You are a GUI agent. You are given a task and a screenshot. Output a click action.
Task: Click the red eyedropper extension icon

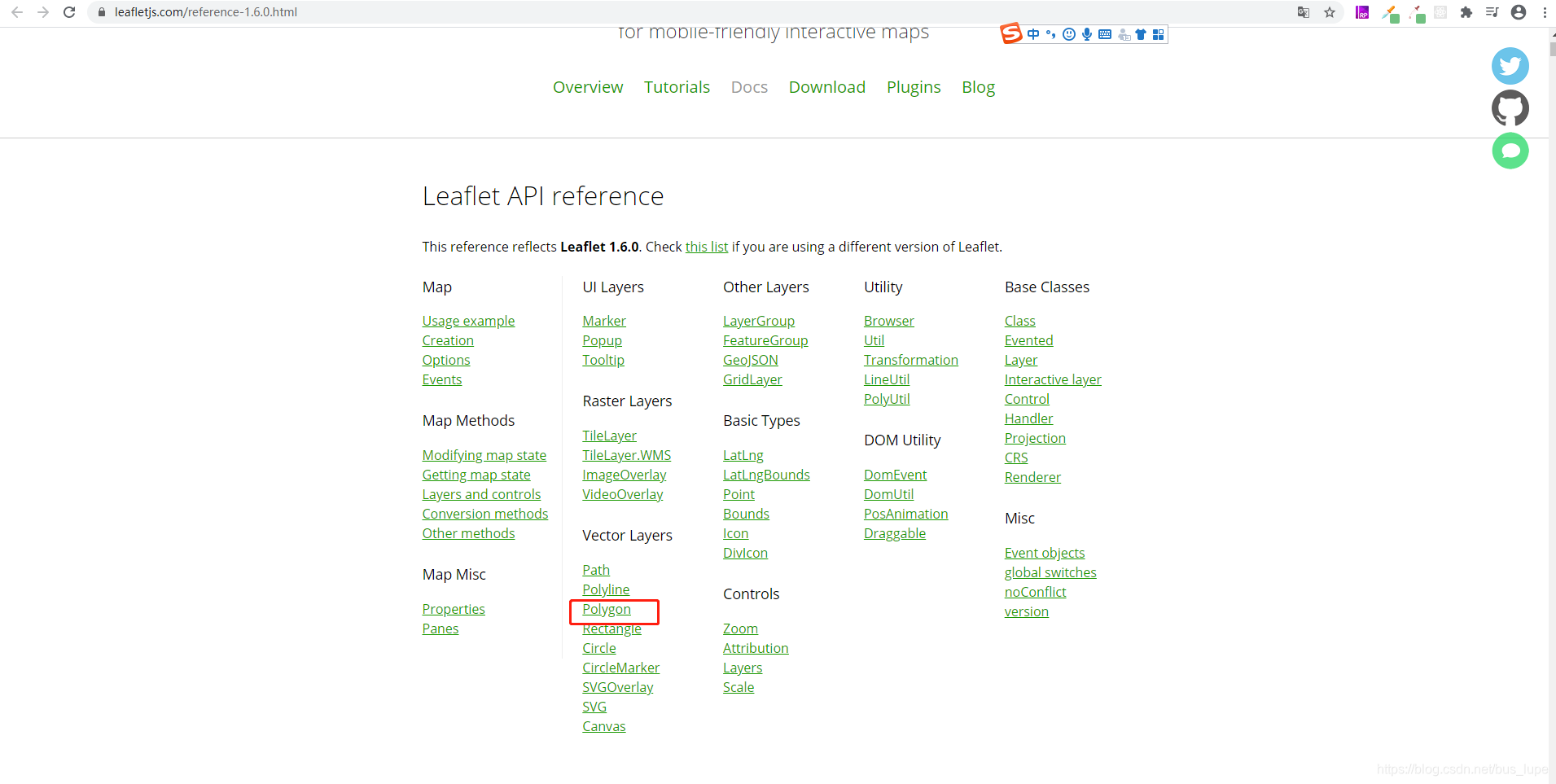pyautogui.click(x=1417, y=13)
